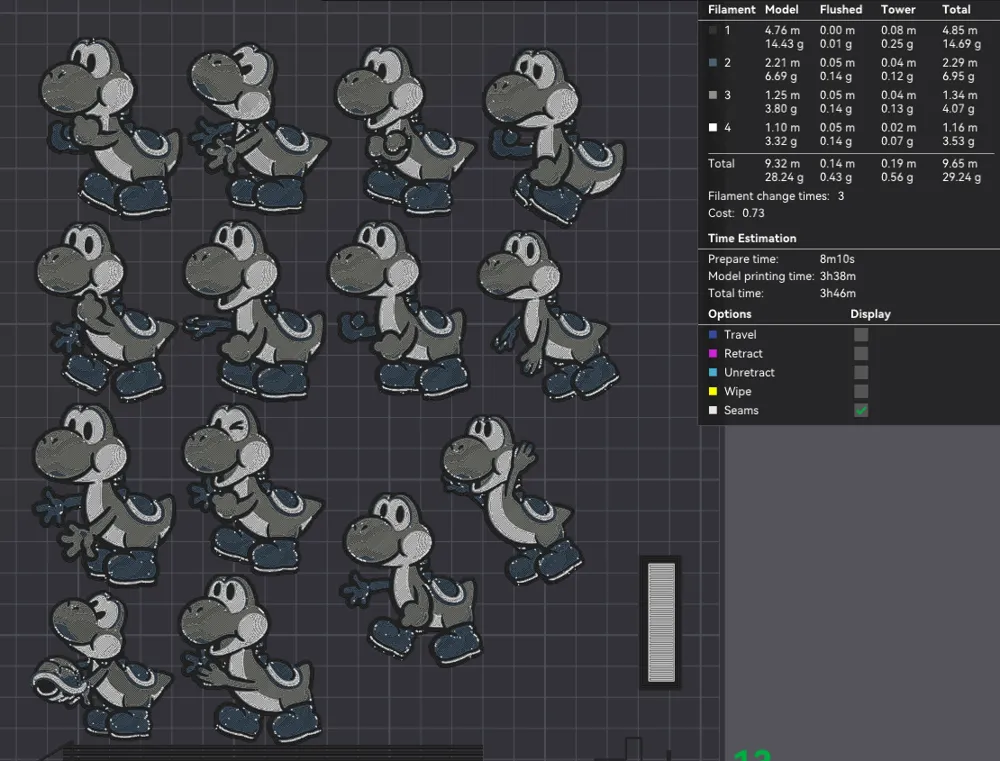Click filament 4 total length 1.16 m
This screenshot has height=761, width=1000.
pyautogui.click(x=959, y=128)
